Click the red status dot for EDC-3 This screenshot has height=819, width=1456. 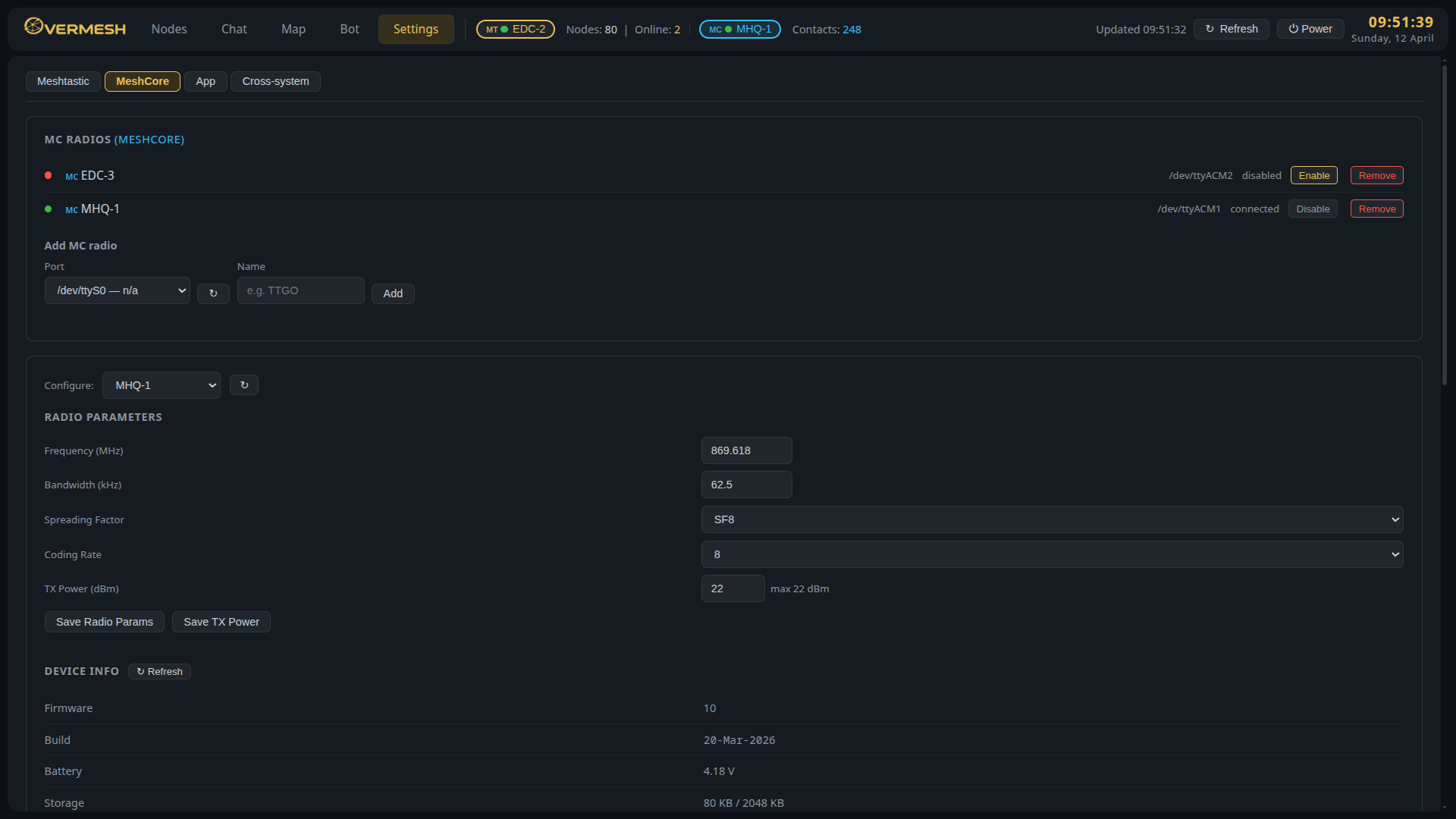pyautogui.click(x=49, y=175)
